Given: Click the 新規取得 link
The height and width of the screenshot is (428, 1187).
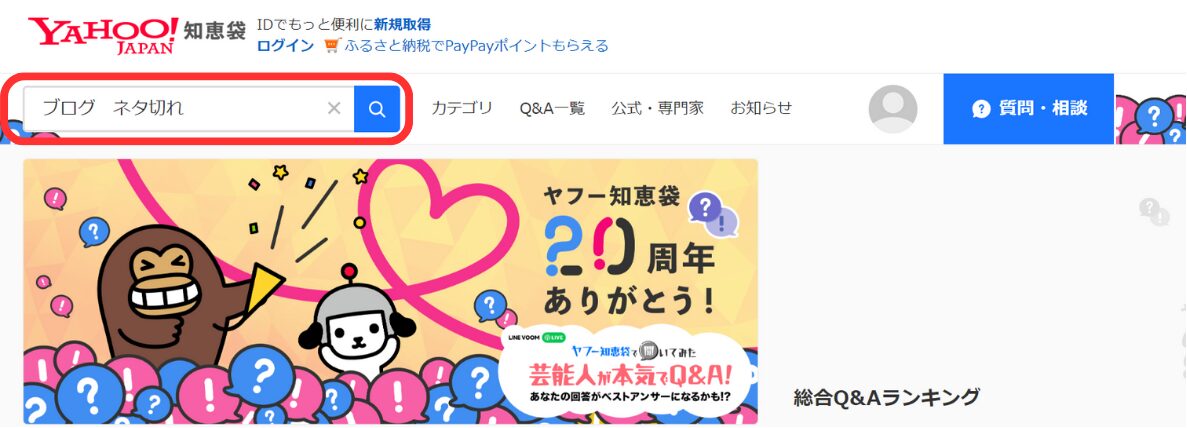Looking at the screenshot, I should point(402,25).
